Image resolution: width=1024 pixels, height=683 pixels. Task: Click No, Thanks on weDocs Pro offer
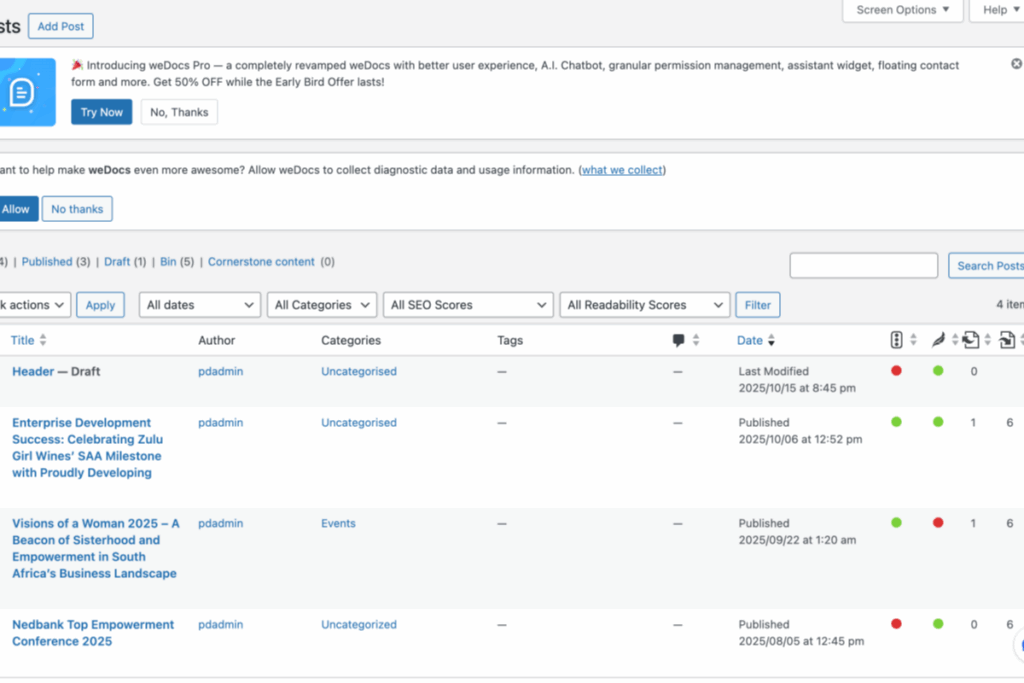pos(179,112)
